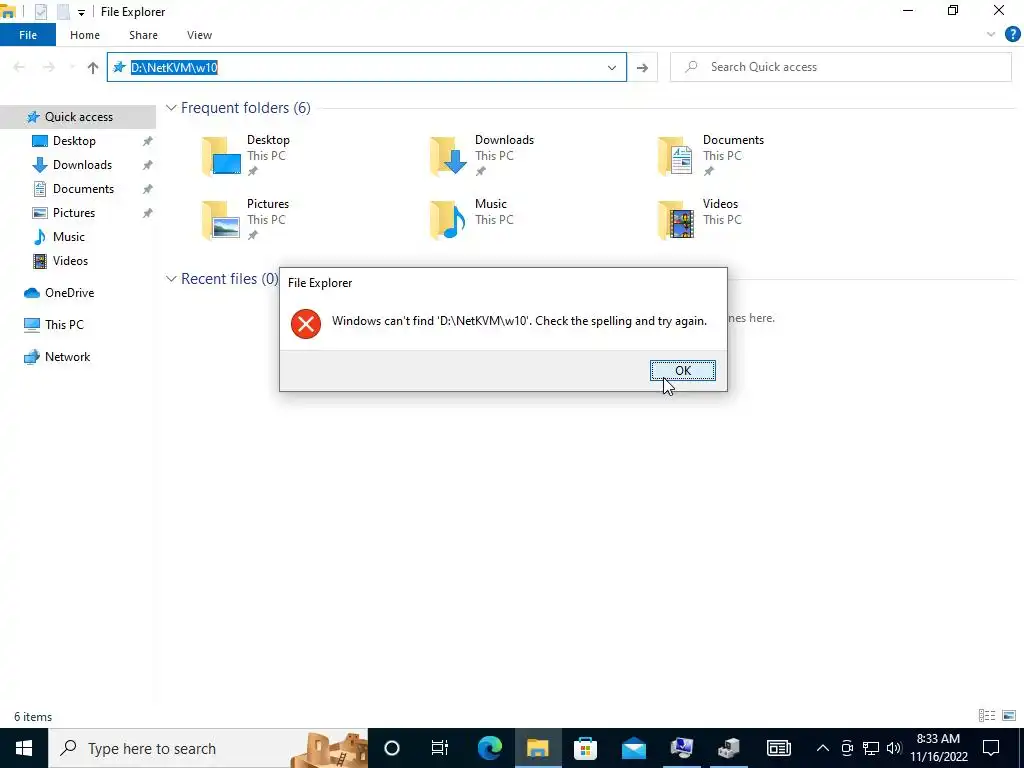Click the Properties quick access toolbar icon

41,12
